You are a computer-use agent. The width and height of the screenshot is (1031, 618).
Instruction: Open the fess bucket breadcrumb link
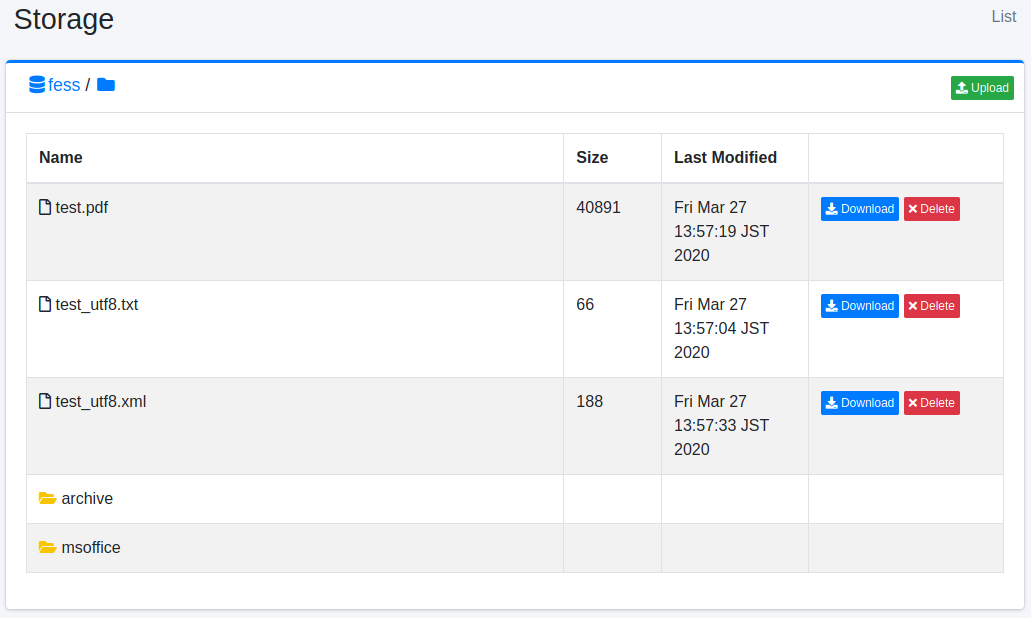click(64, 85)
